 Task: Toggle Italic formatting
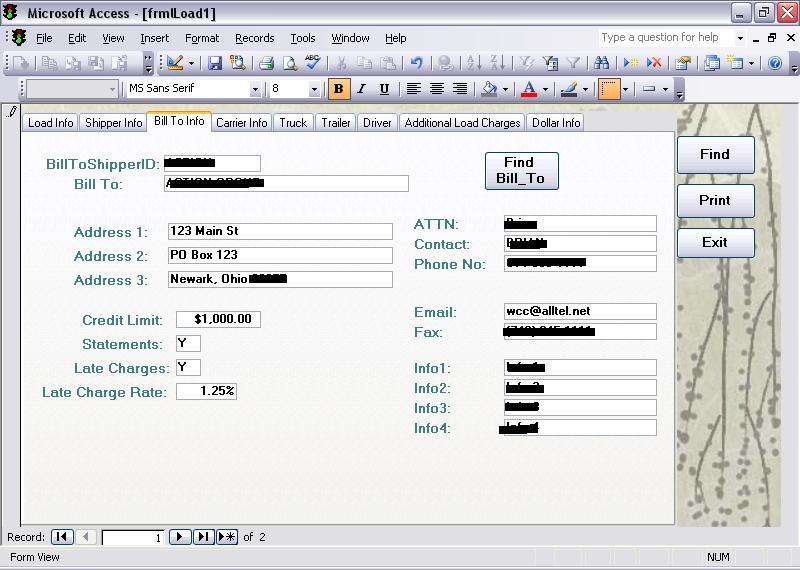pyautogui.click(x=360, y=89)
